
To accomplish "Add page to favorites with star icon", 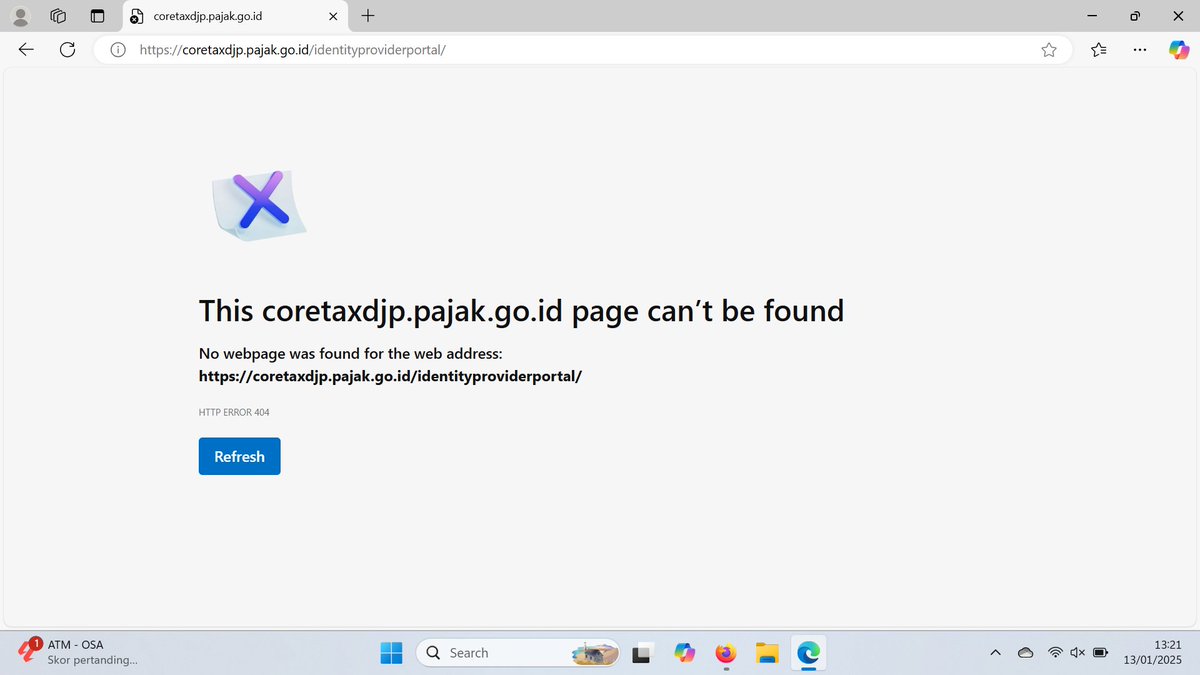I will (1048, 50).
